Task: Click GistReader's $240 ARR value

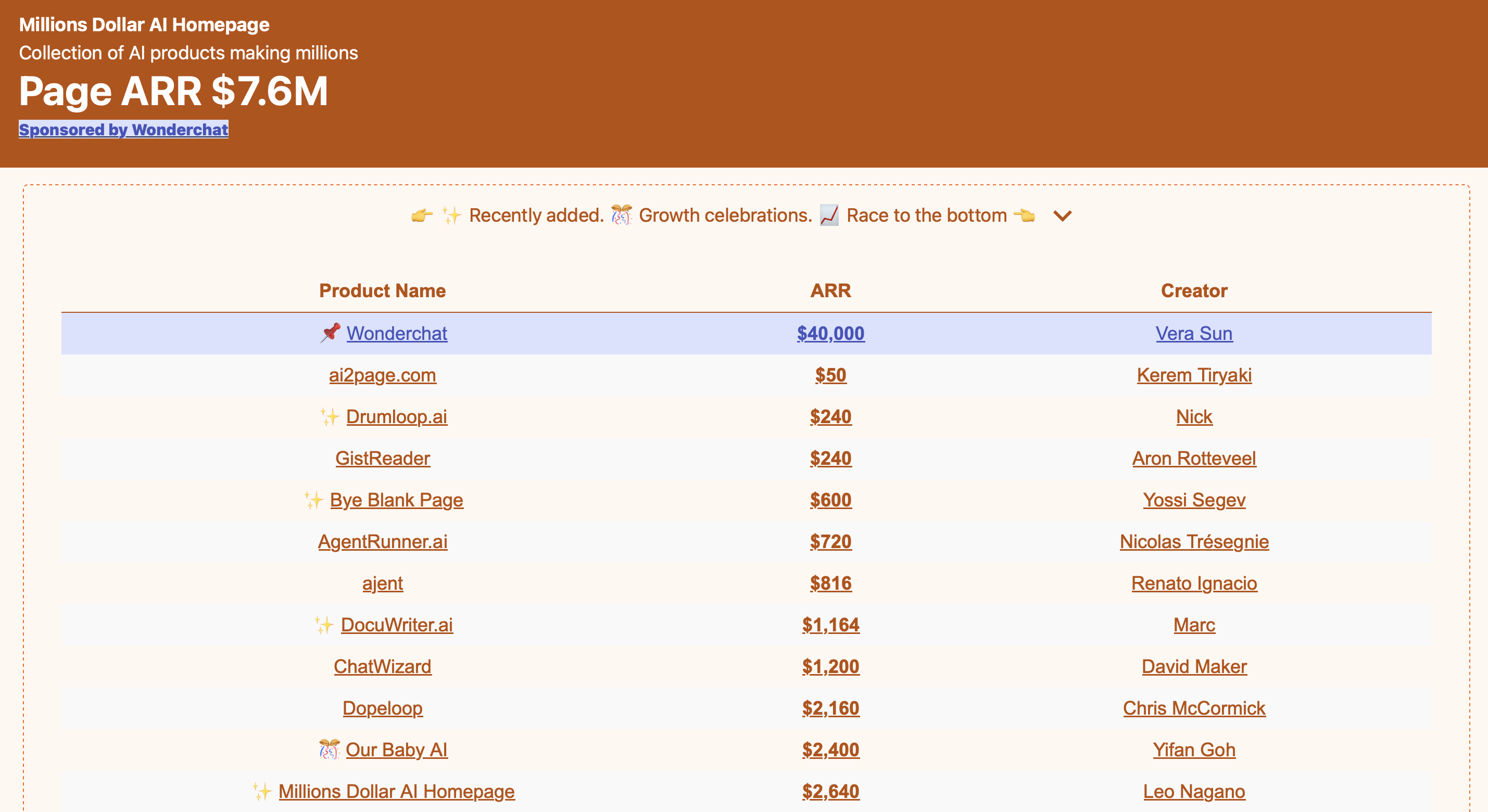Action: point(830,458)
